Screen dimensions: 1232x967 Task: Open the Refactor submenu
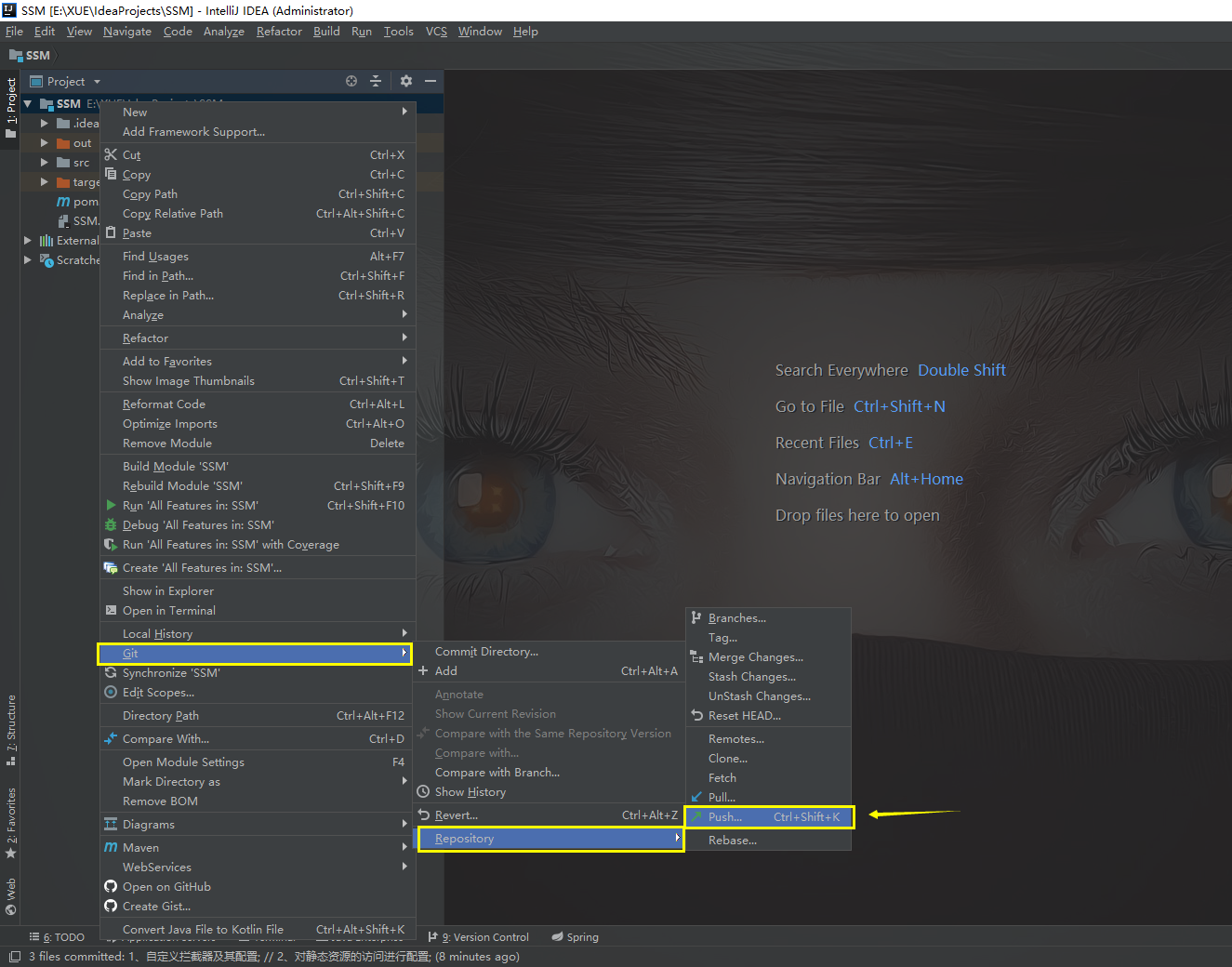coord(258,338)
